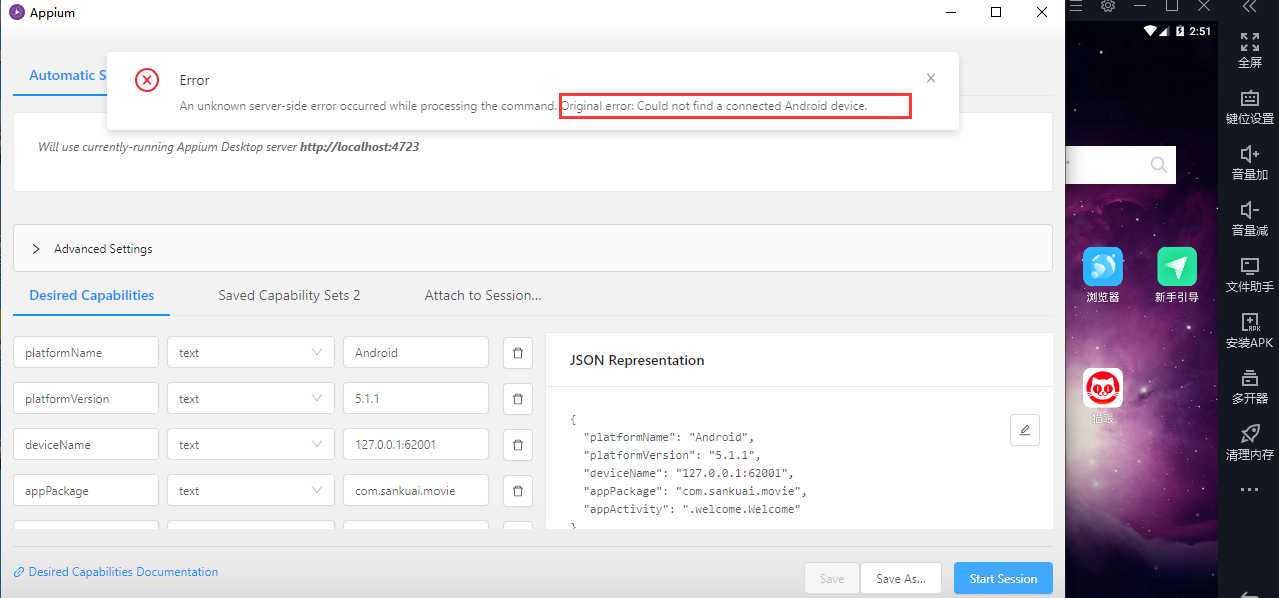Delete the platformName capability row
The image size is (1279, 598).
(x=517, y=353)
